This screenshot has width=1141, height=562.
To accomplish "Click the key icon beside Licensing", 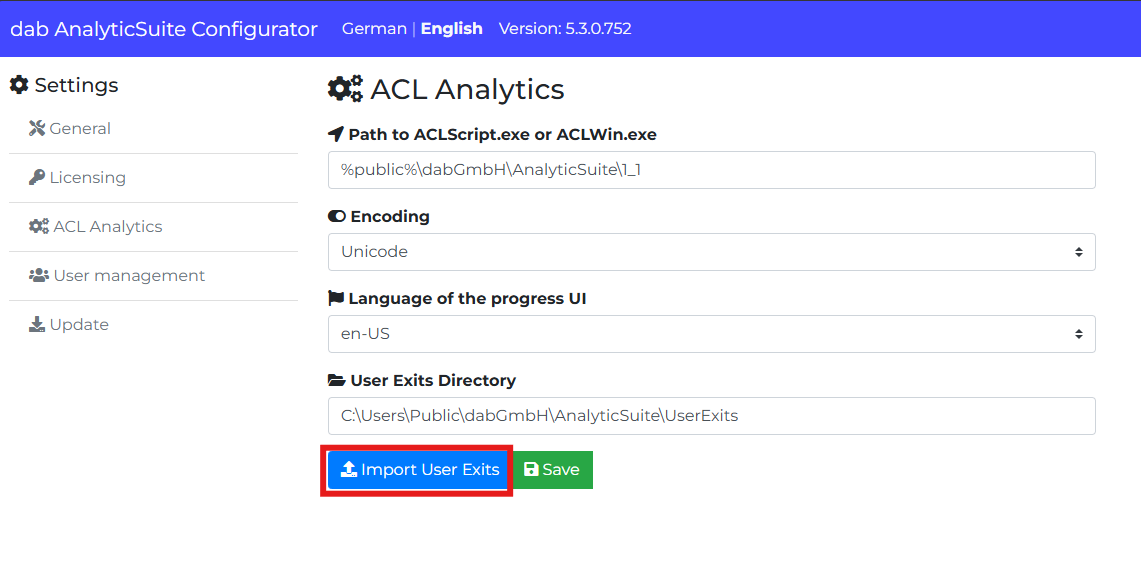I will [x=37, y=177].
